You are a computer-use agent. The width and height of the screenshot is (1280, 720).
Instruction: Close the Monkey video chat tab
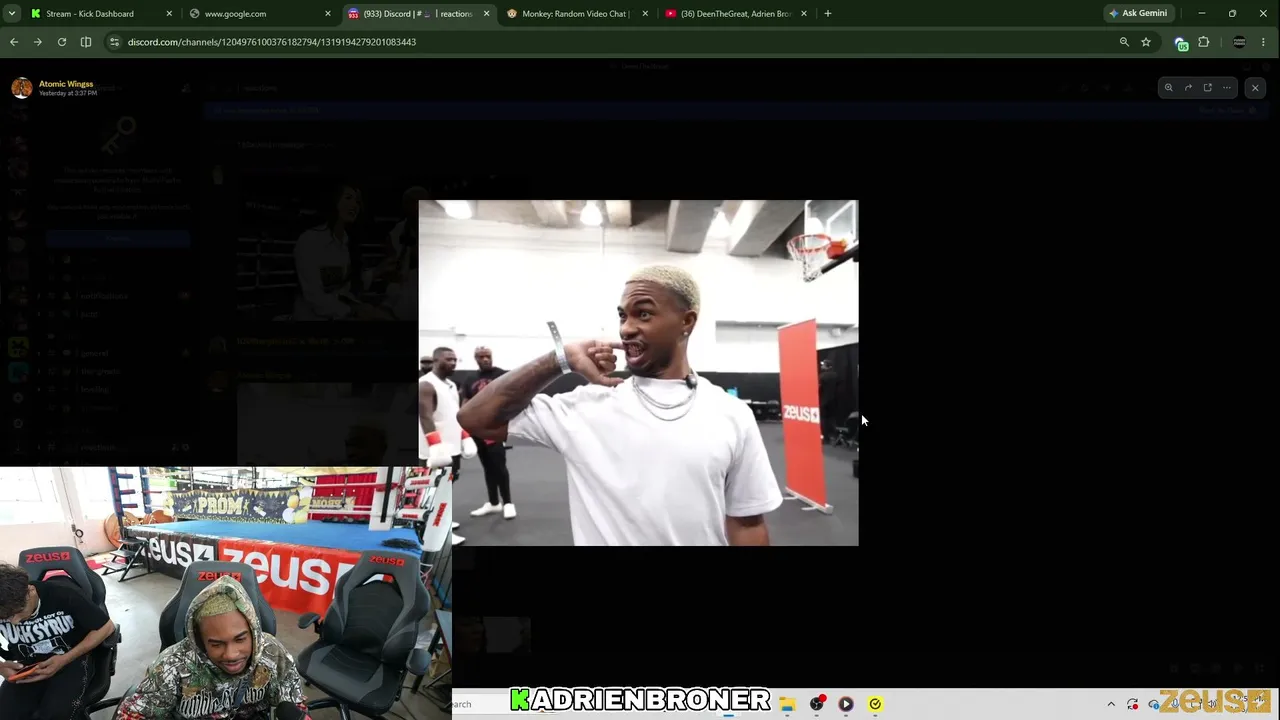click(645, 14)
